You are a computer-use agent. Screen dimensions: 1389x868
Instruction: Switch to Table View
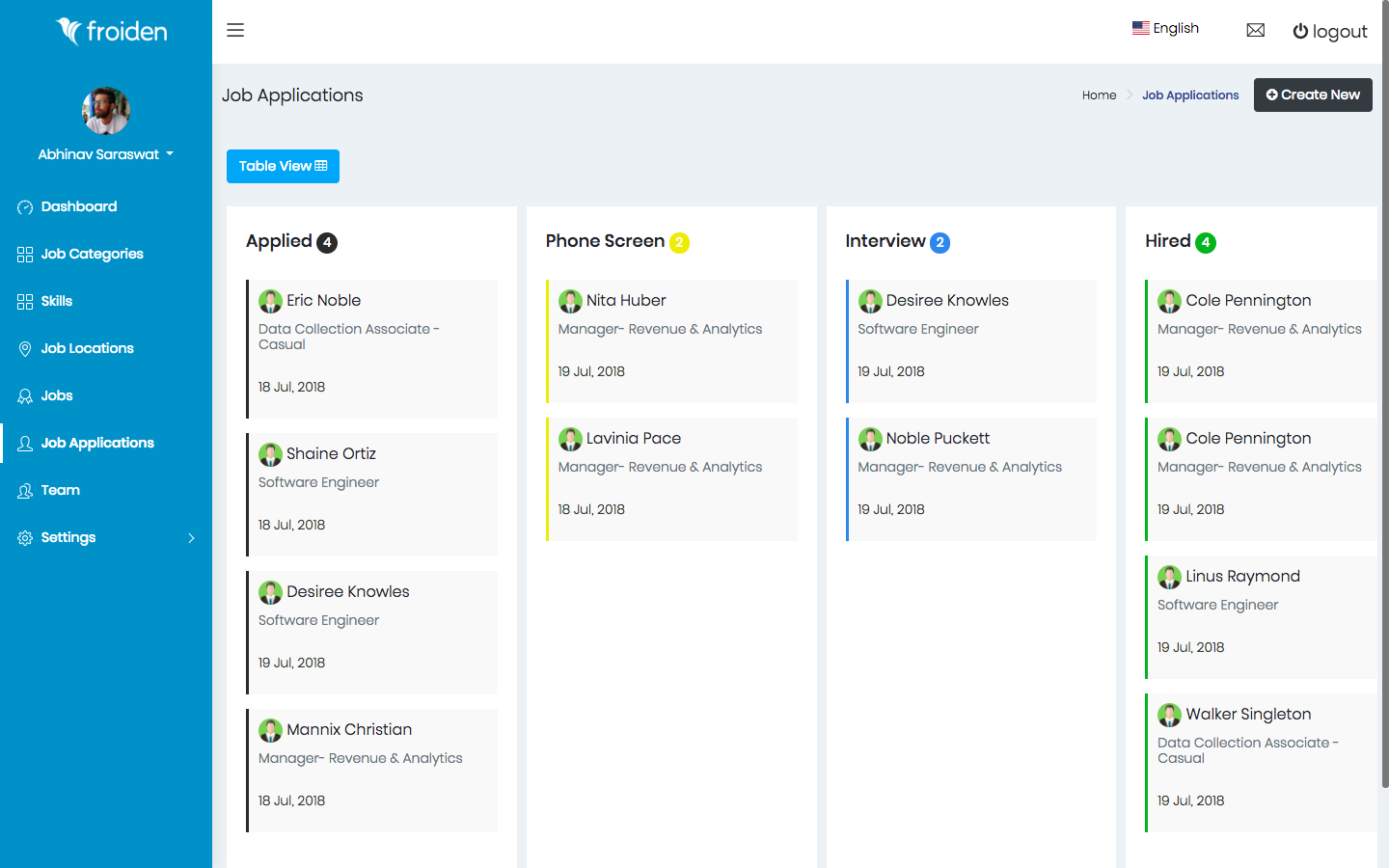(x=283, y=166)
